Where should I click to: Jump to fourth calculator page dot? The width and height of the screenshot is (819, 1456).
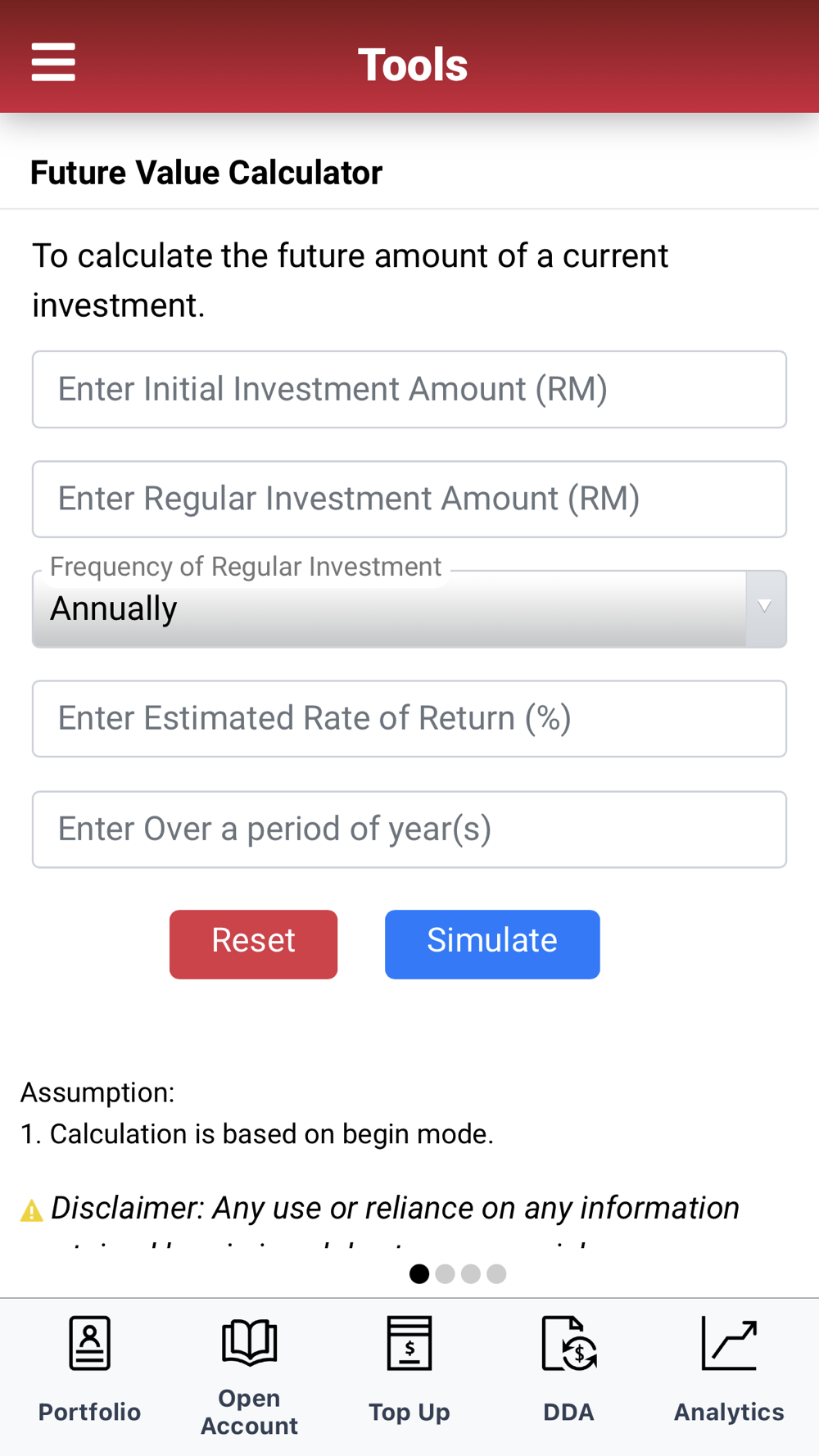496,1274
